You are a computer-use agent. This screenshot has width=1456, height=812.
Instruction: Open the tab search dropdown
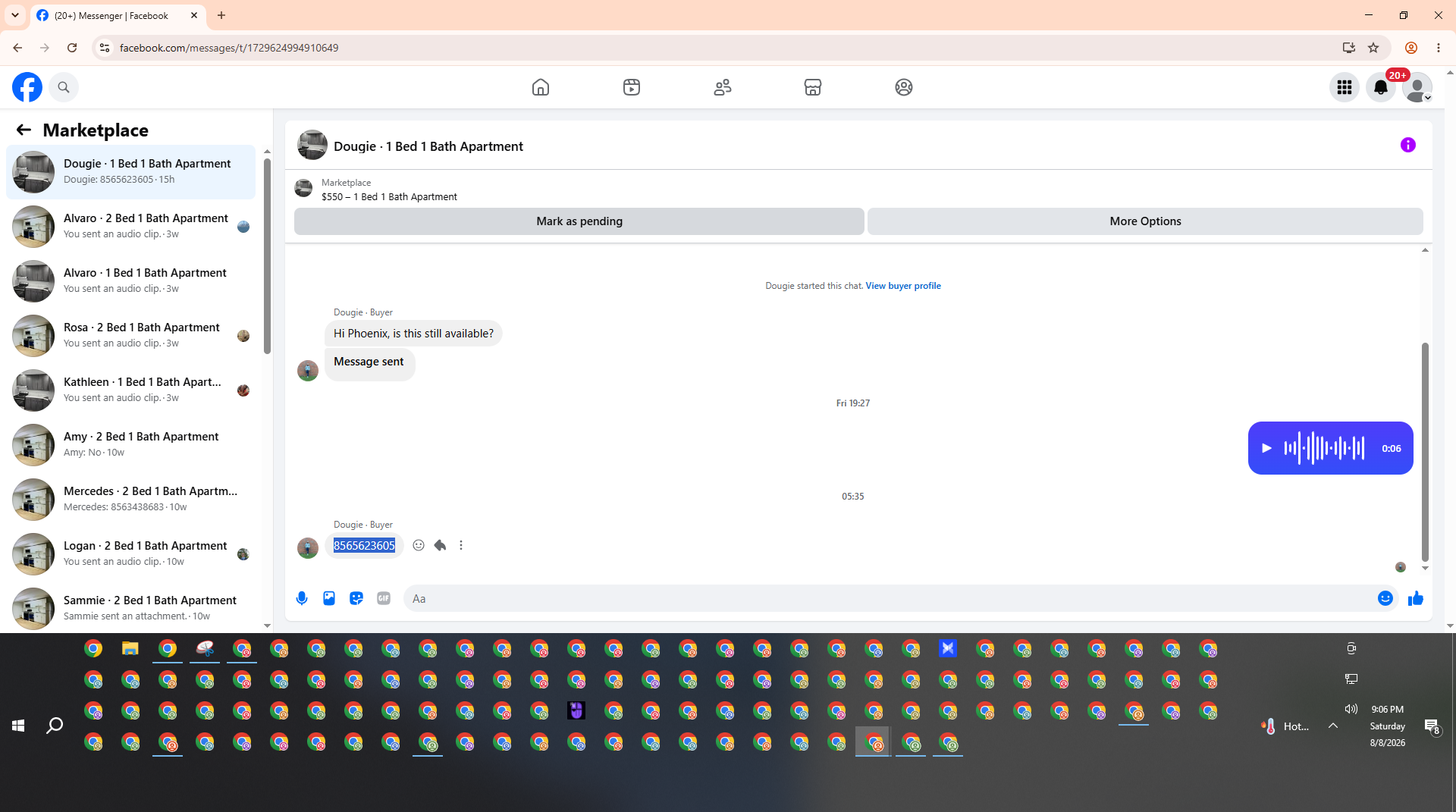pos(15,15)
